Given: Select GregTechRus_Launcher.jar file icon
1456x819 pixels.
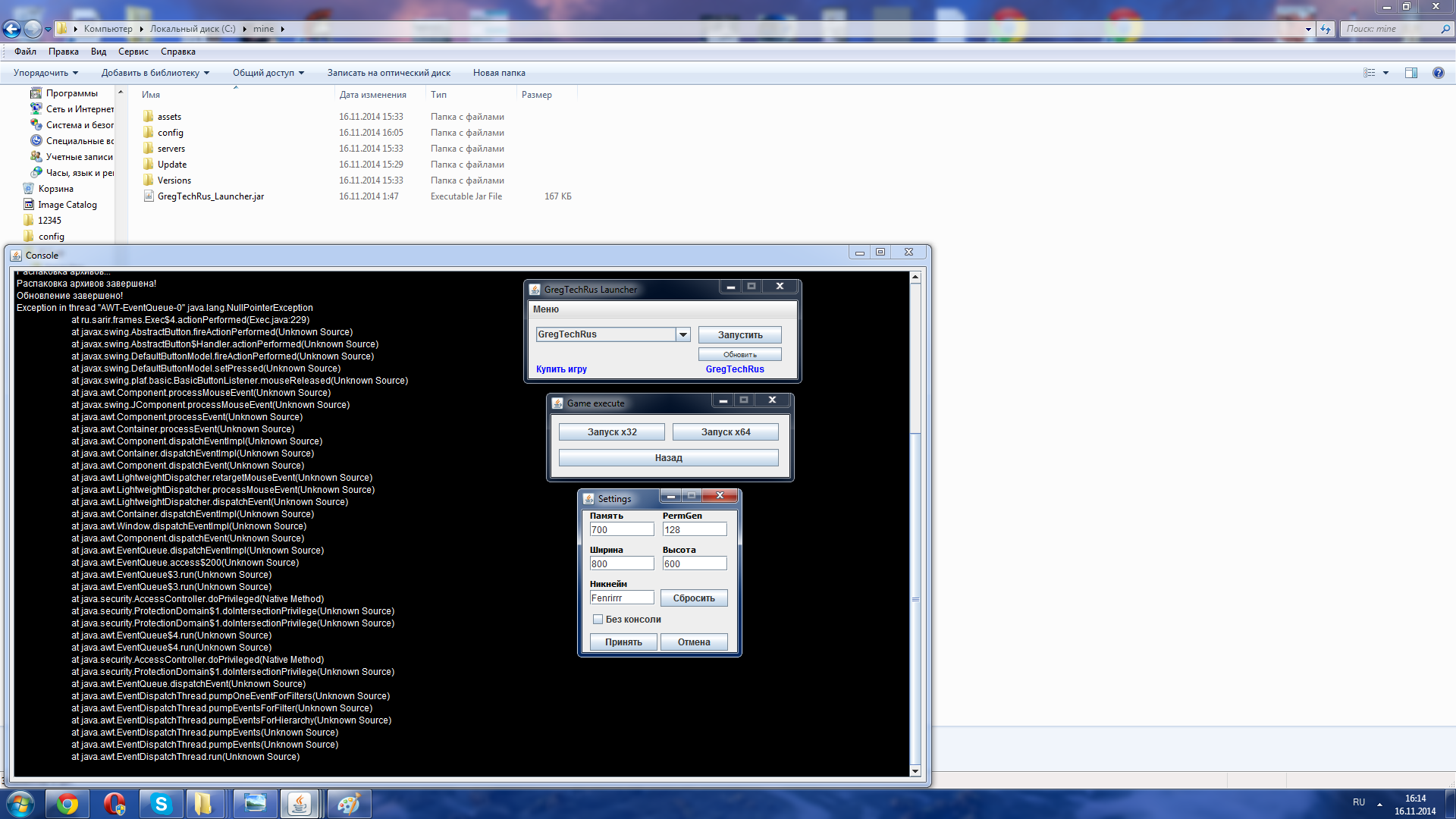Looking at the screenshot, I should [x=149, y=196].
